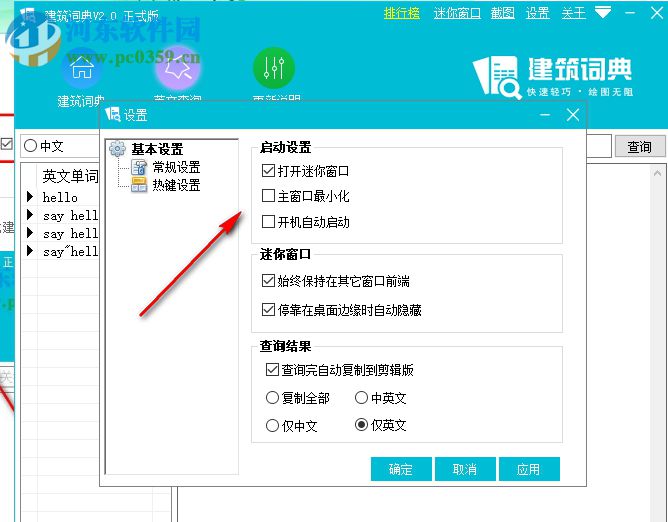Click the 英文单词 column header
668x522 pixels.
pos(70,176)
